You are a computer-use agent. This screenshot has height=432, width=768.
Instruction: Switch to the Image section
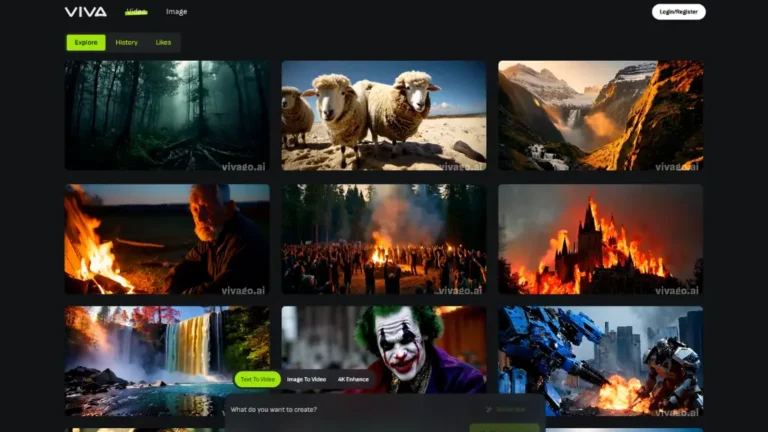pyautogui.click(x=176, y=12)
